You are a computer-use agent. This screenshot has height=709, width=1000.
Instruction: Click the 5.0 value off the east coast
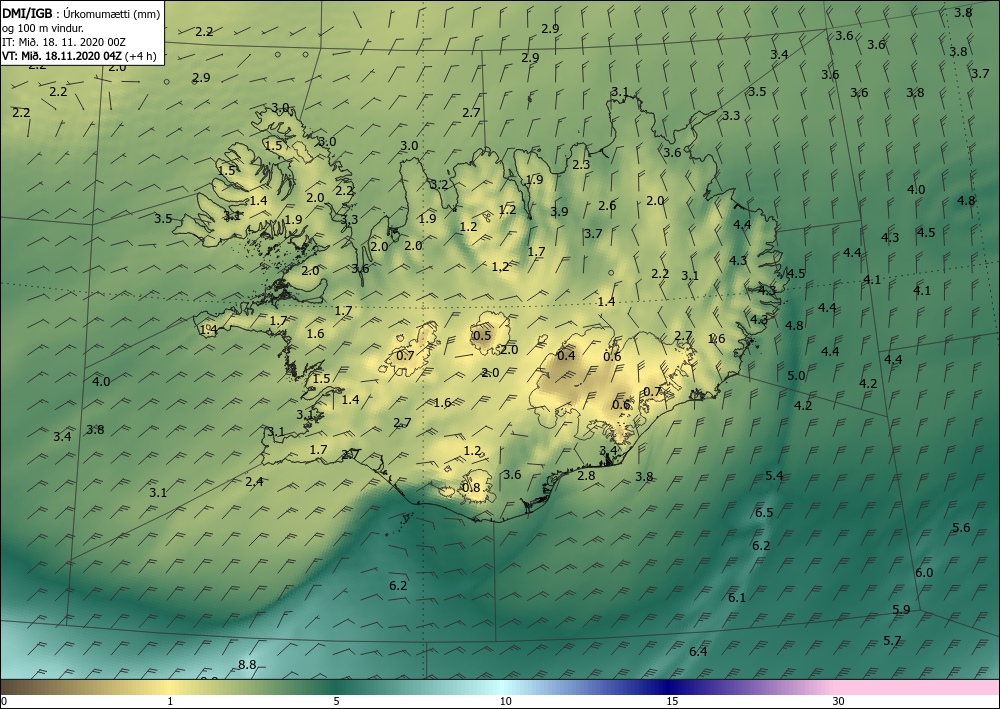pyautogui.click(x=795, y=376)
